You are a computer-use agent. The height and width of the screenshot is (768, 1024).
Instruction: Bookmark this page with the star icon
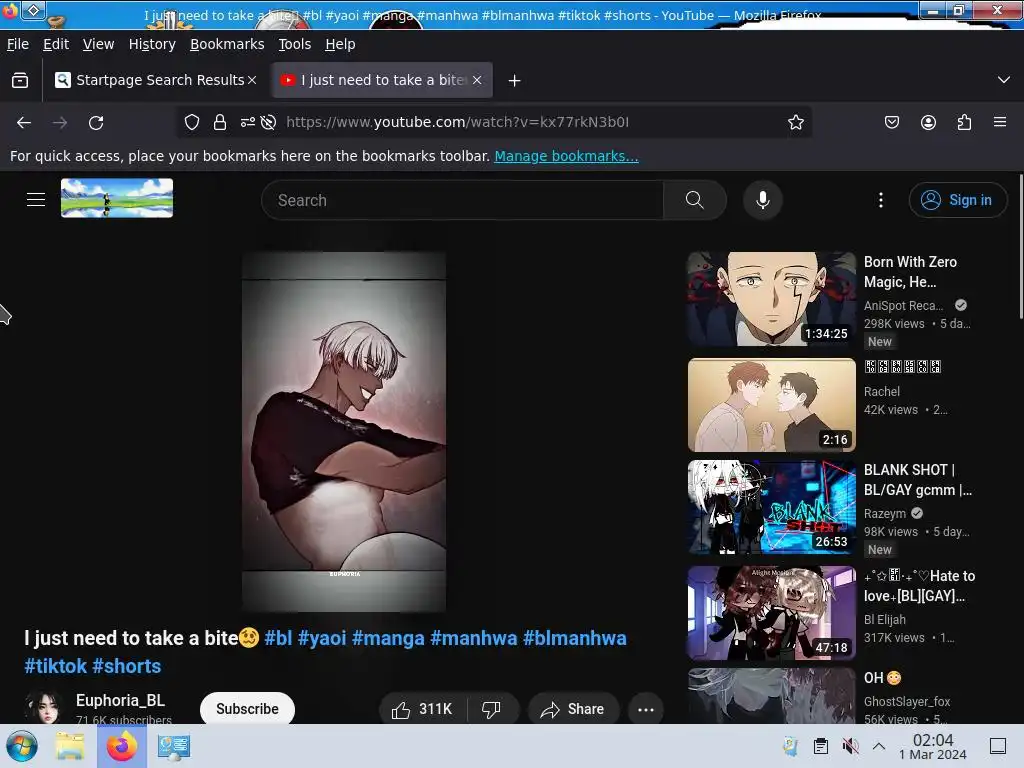click(x=795, y=122)
